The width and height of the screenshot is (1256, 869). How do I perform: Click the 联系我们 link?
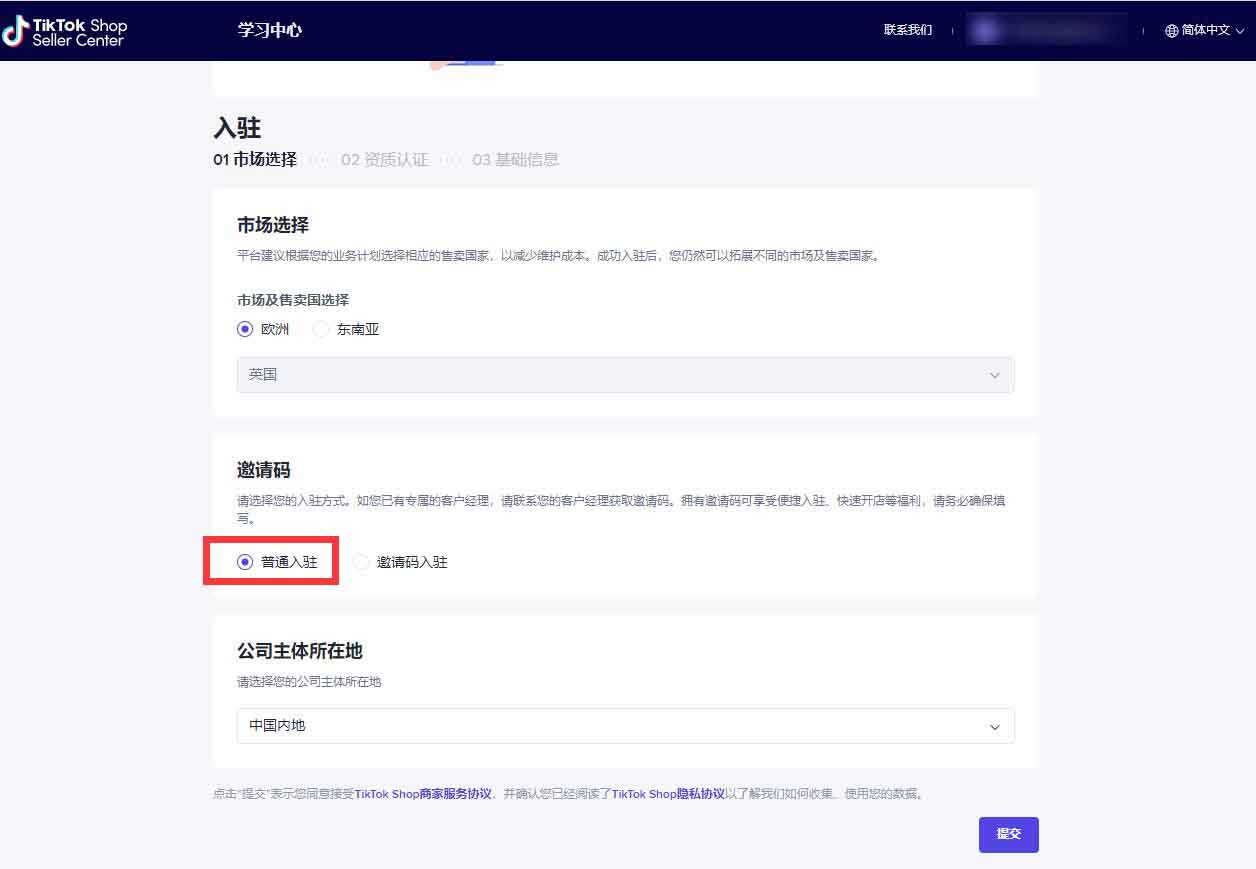coord(908,30)
